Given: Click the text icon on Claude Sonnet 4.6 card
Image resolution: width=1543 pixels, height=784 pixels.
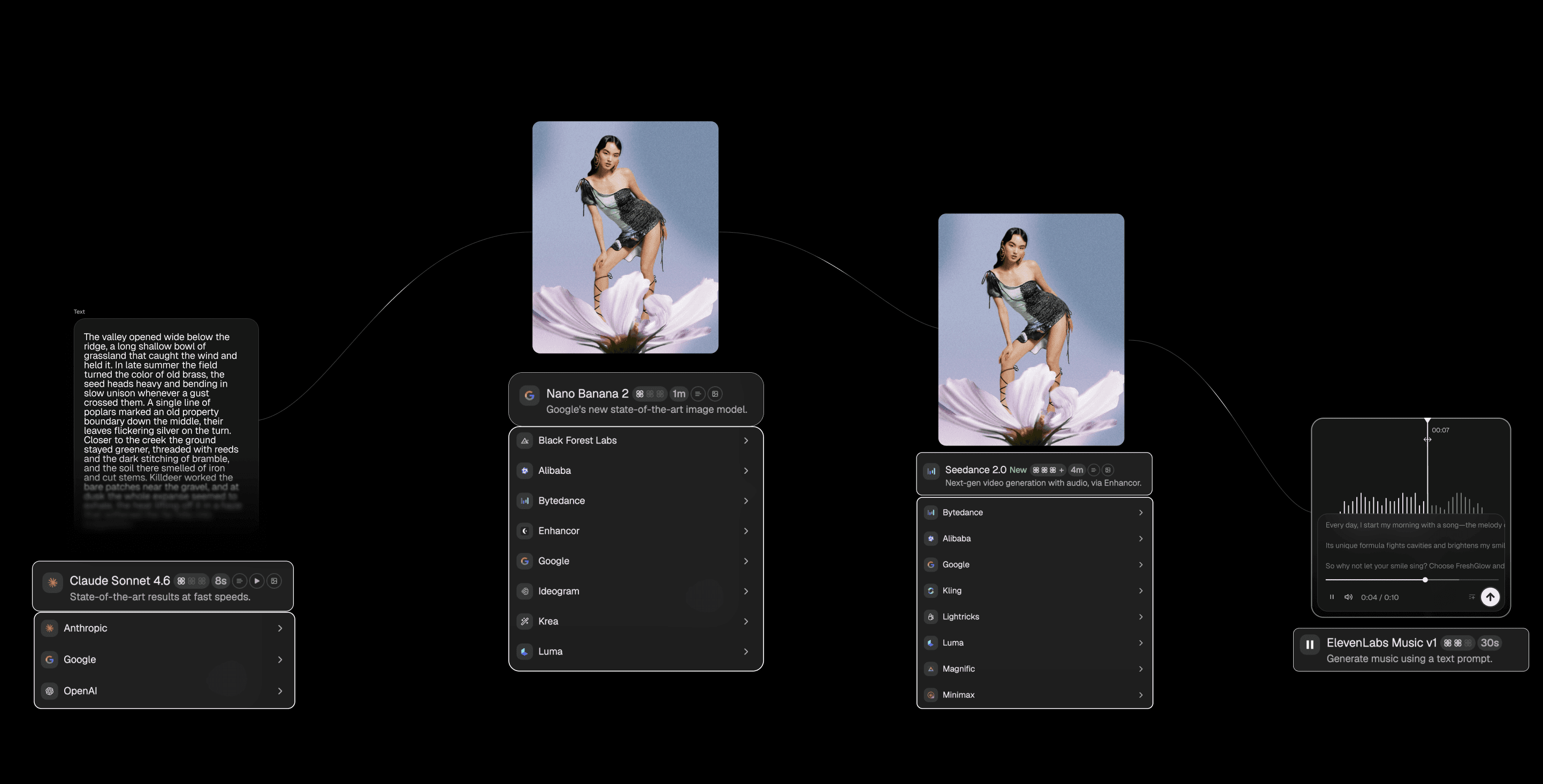Looking at the screenshot, I should (239, 581).
